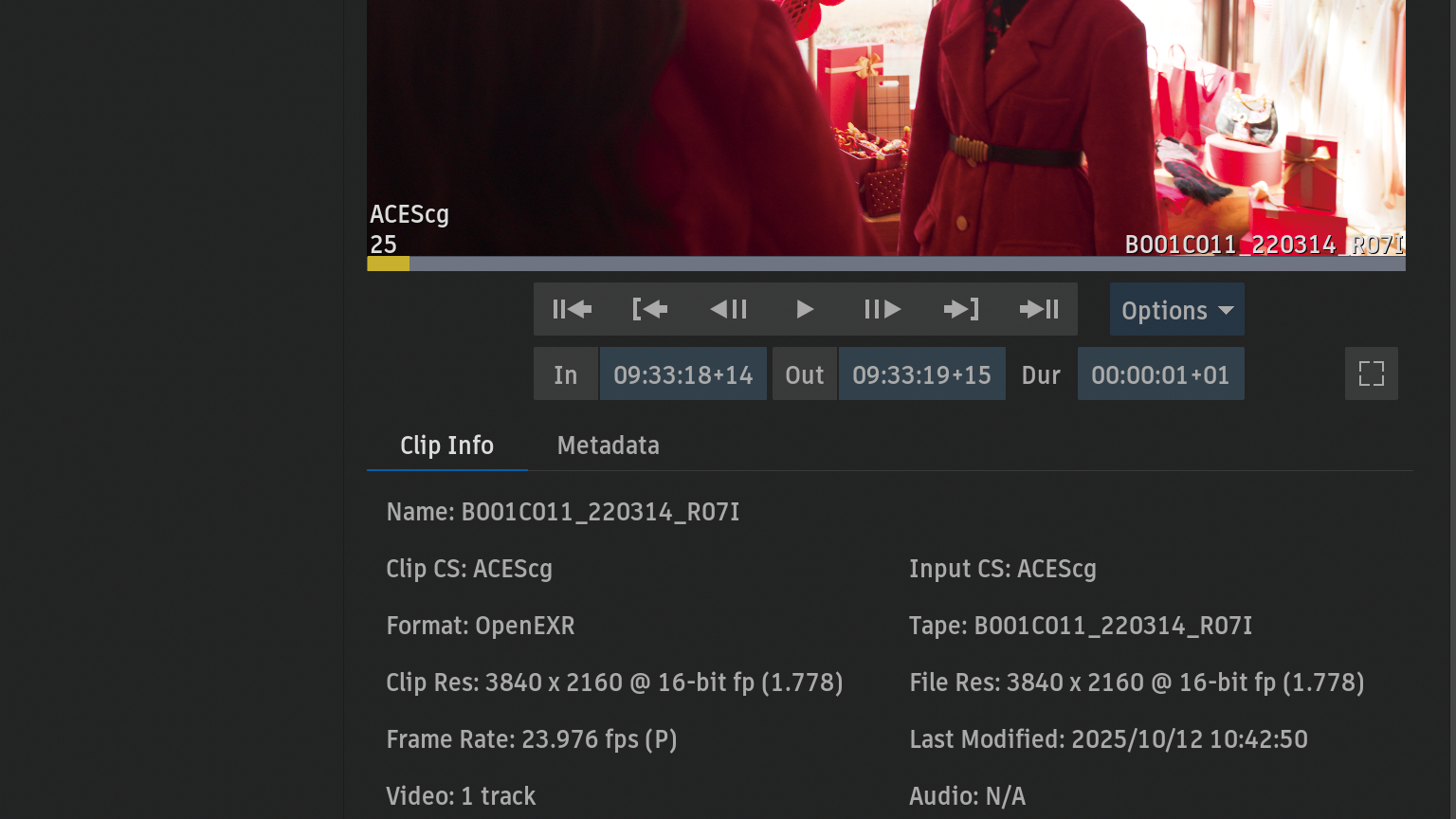The width and height of the screenshot is (1456, 819).
Task: Jump to the first frame of the clip
Action: (x=572, y=309)
